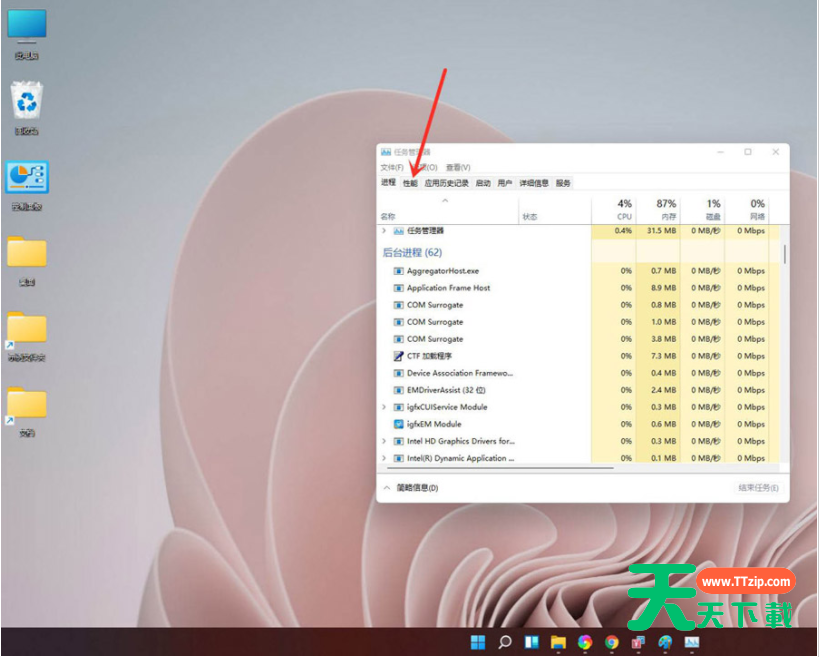This screenshot has height=657, width=820.
Task: Click the COM Surrogate process icon
Action: pyautogui.click(x=398, y=304)
